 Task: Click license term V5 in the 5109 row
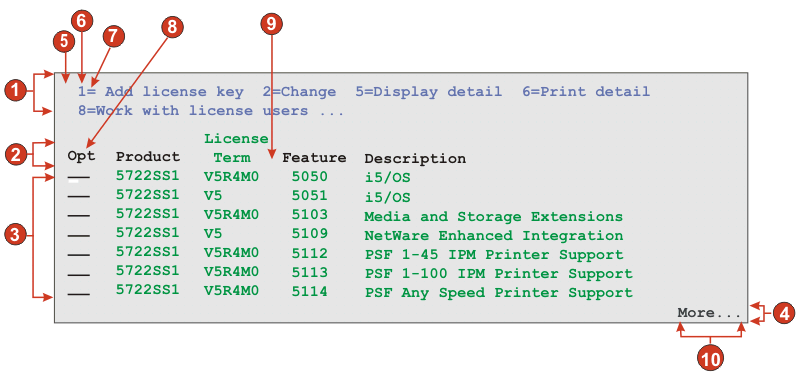coord(213,234)
